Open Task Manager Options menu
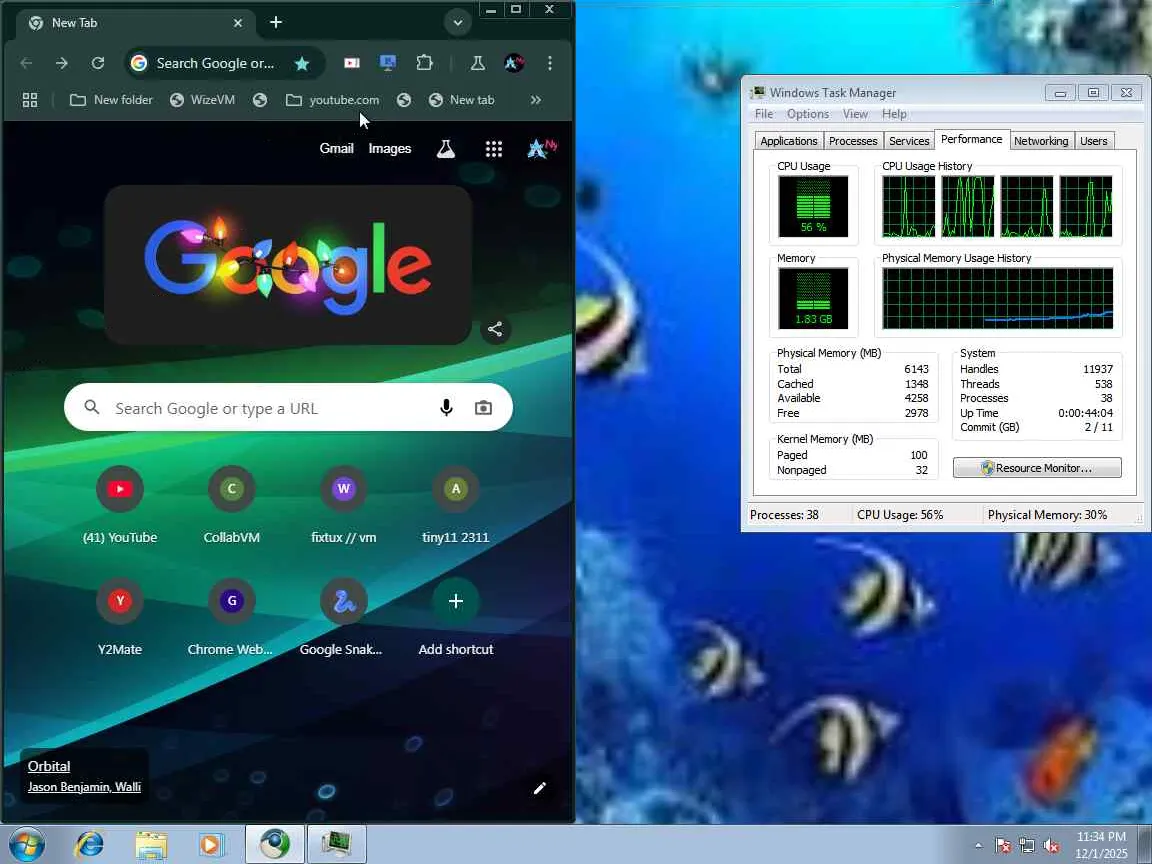This screenshot has height=864, width=1152. 808,114
